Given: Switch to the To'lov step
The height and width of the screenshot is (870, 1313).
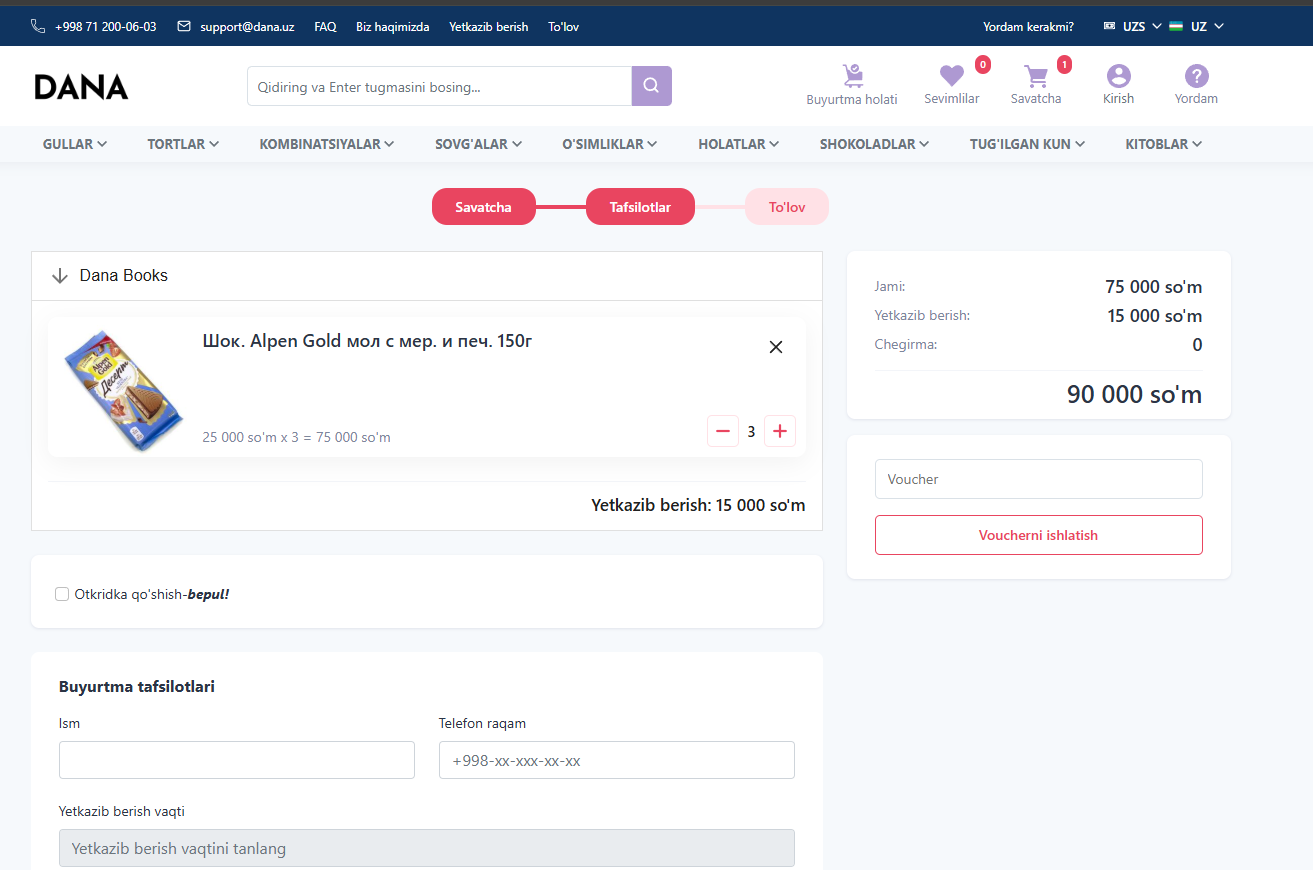Looking at the screenshot, I should tap(786, 207).
